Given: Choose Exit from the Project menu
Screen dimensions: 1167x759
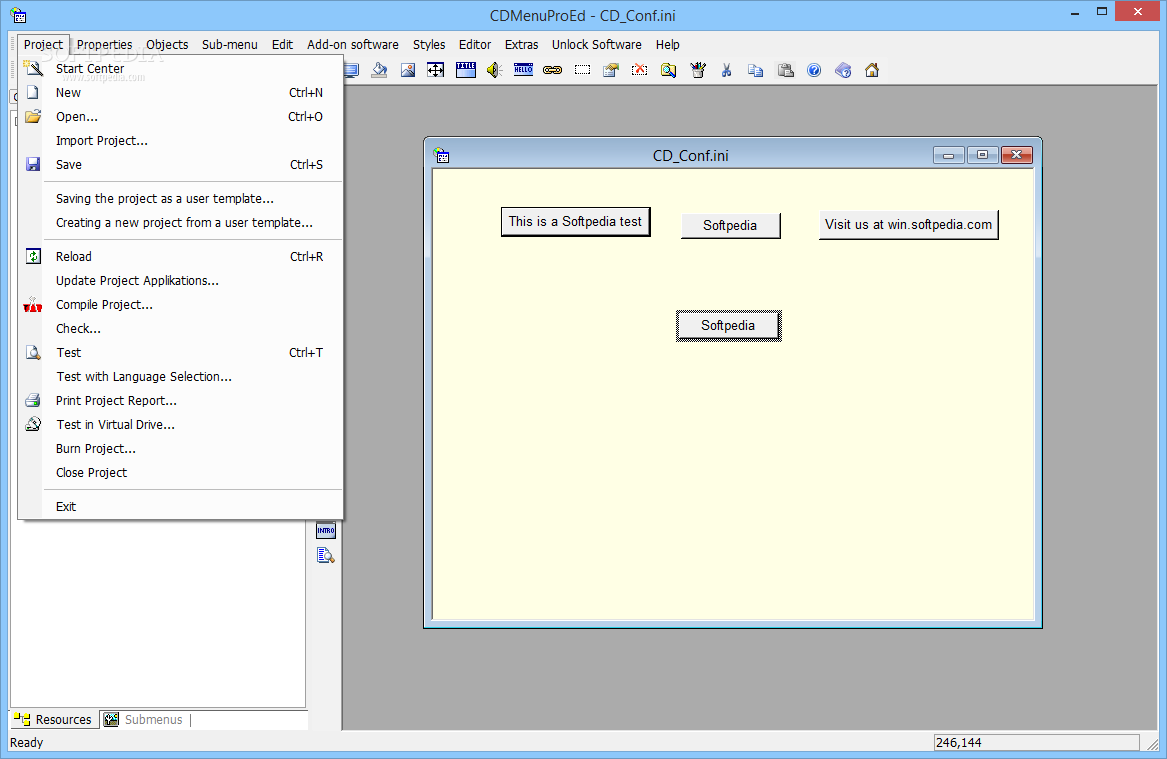Looking at the screenshot, I should click(179, 507).
